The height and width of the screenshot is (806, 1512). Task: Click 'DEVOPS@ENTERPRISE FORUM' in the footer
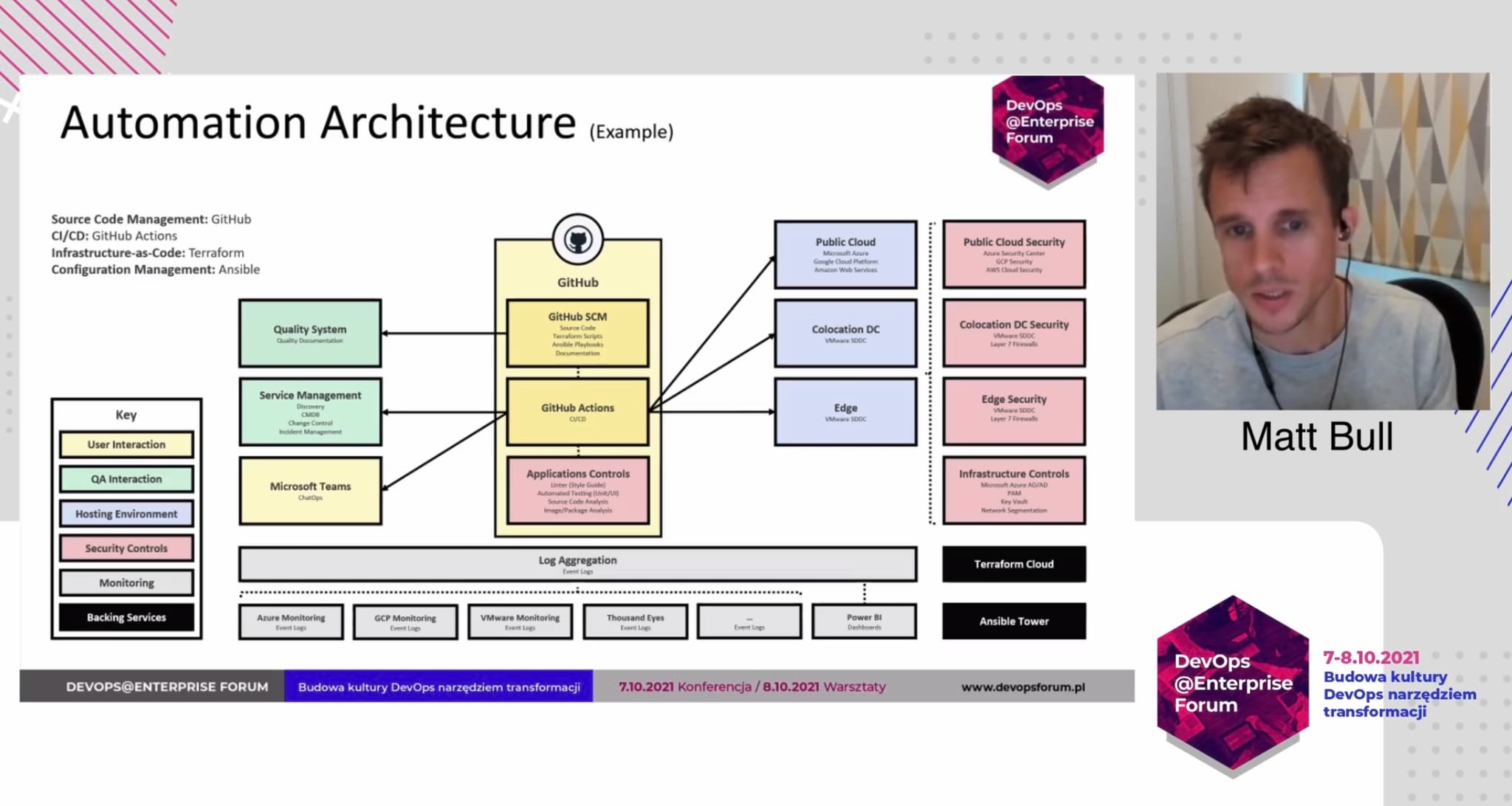click(x=167, y=686)
